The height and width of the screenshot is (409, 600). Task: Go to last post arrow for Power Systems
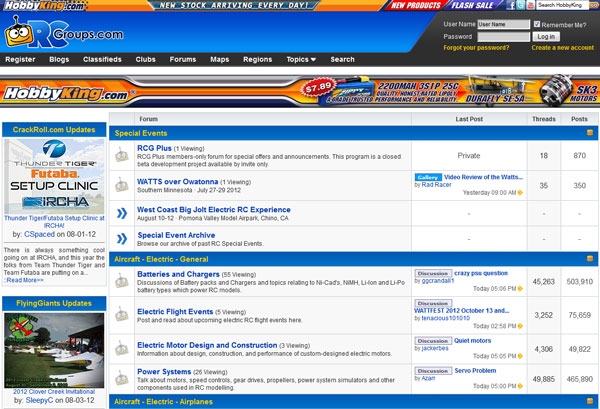pos(520,386)
